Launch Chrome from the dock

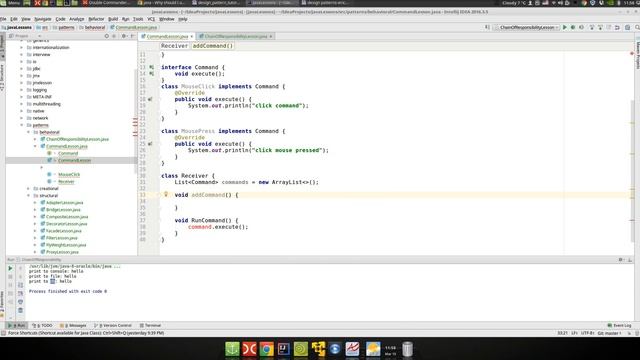click(x=267, y=349)
